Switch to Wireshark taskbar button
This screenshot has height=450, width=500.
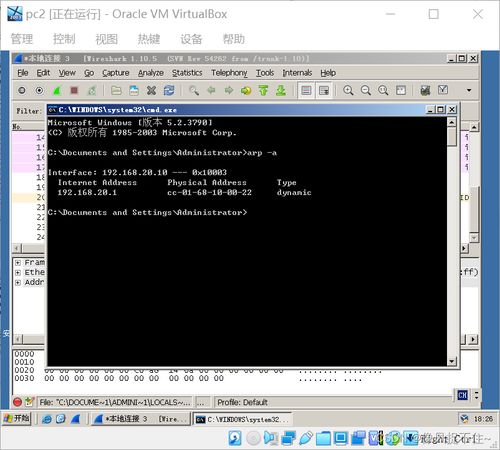tap(140, 419)
